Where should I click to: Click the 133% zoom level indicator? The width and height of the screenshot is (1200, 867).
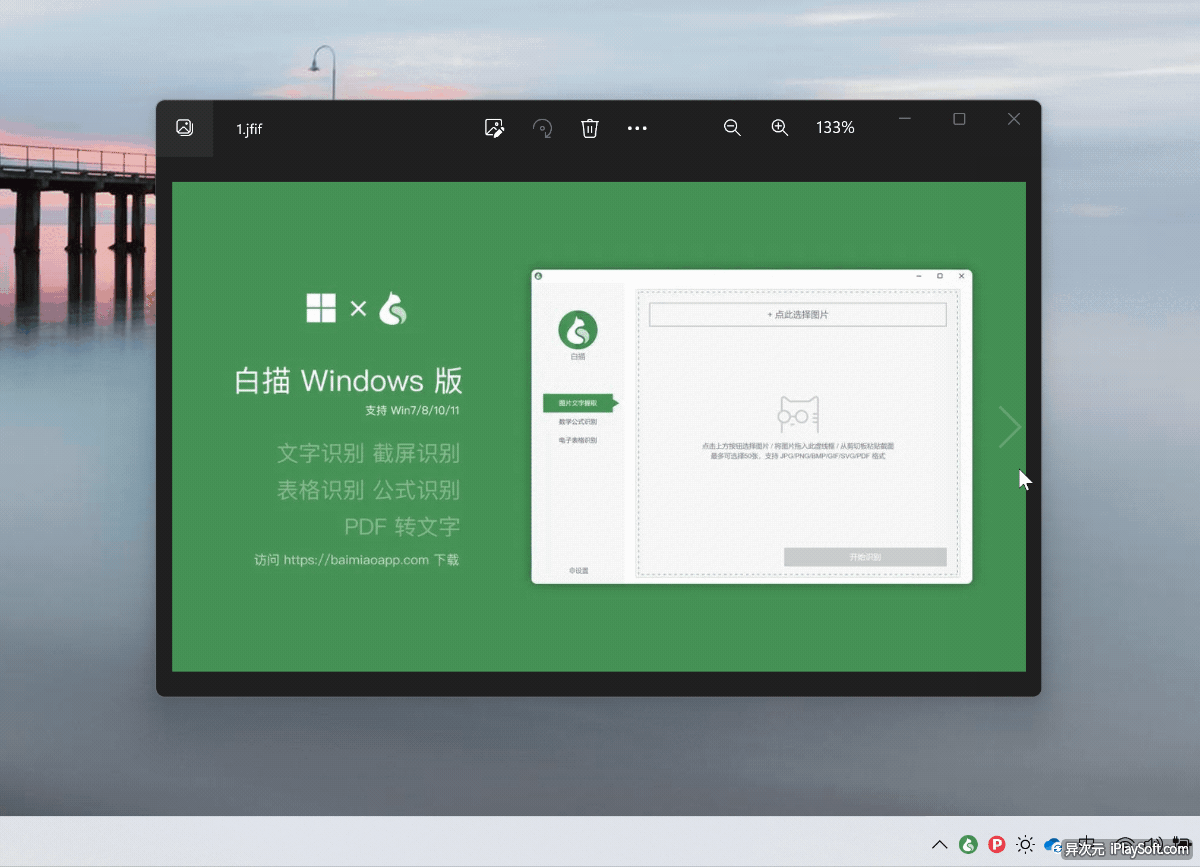(836, 128)
